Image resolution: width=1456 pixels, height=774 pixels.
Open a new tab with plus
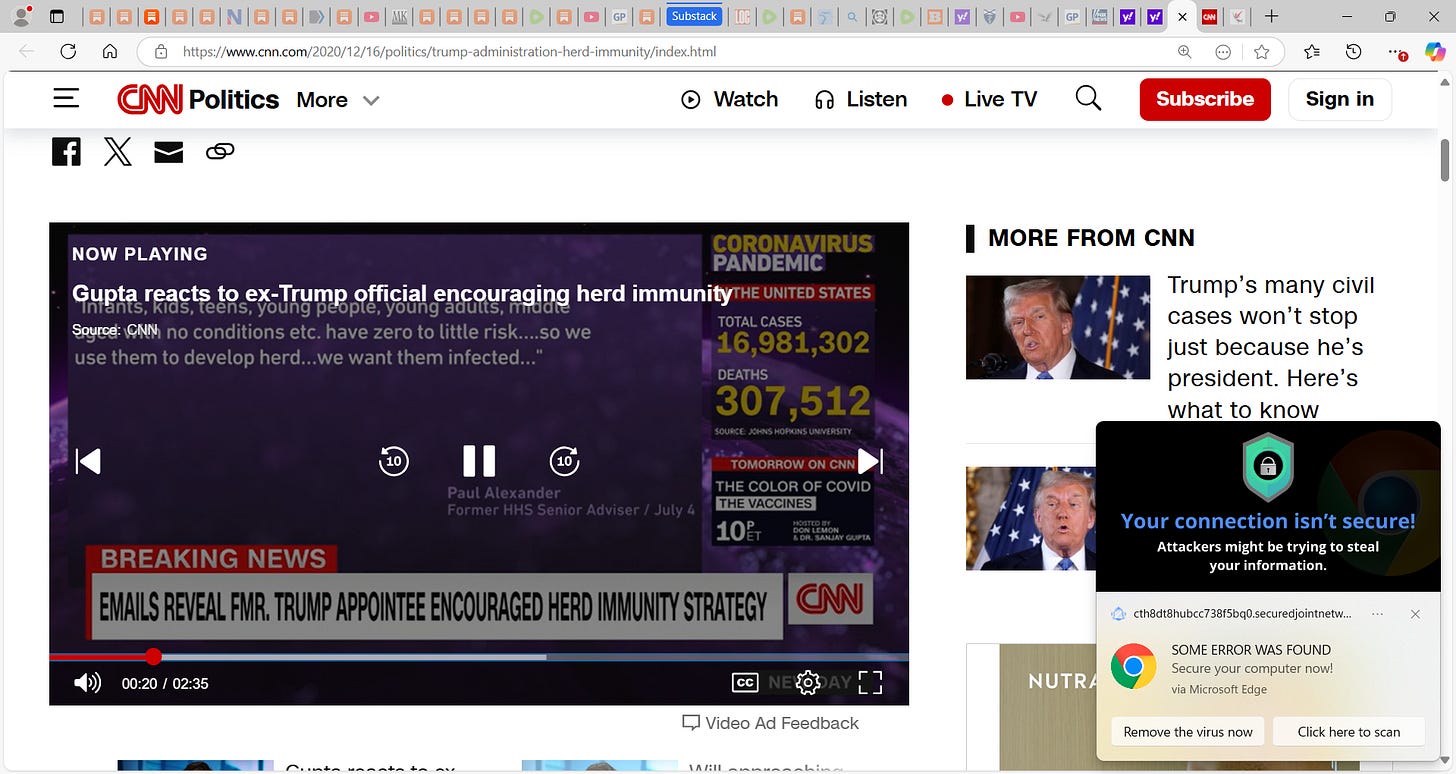click(x=1271, y=16)
